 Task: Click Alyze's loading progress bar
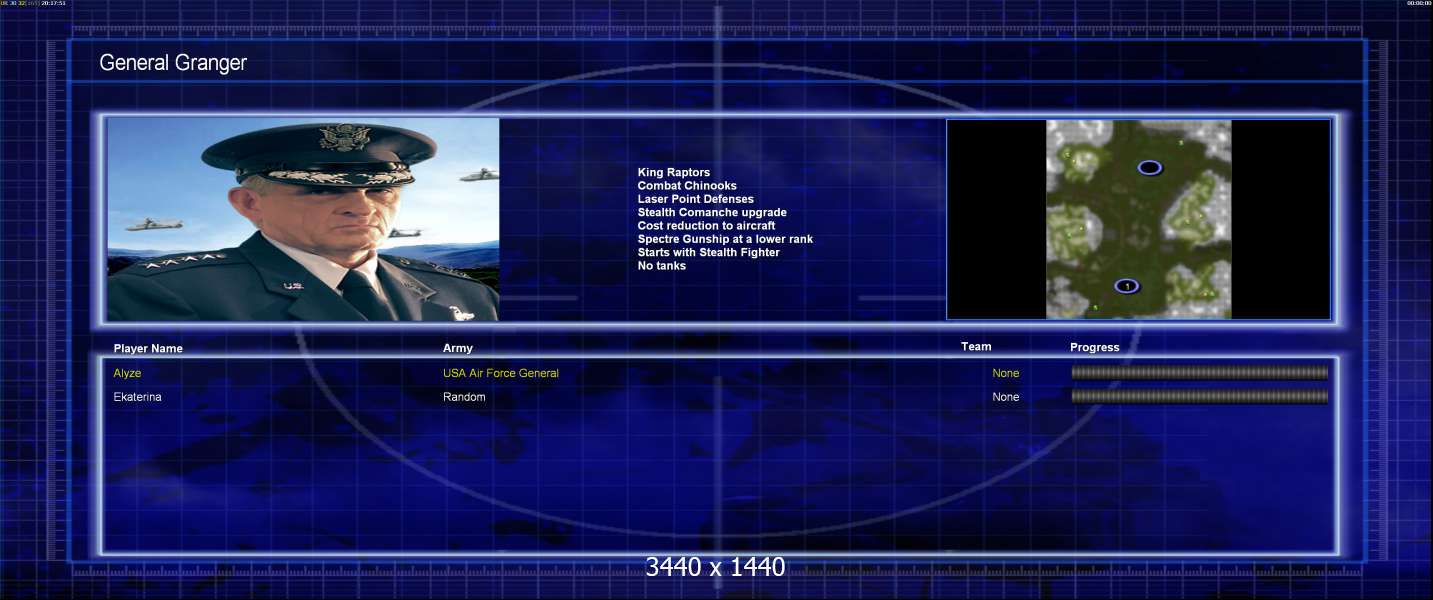click(x=1200, y=373)
